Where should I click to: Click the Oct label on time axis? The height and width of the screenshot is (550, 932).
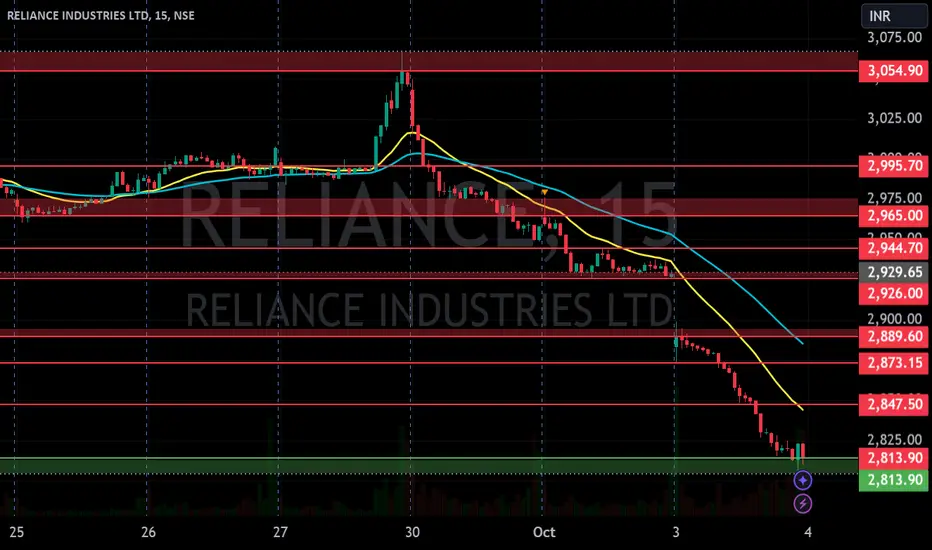tap(544, 532)
